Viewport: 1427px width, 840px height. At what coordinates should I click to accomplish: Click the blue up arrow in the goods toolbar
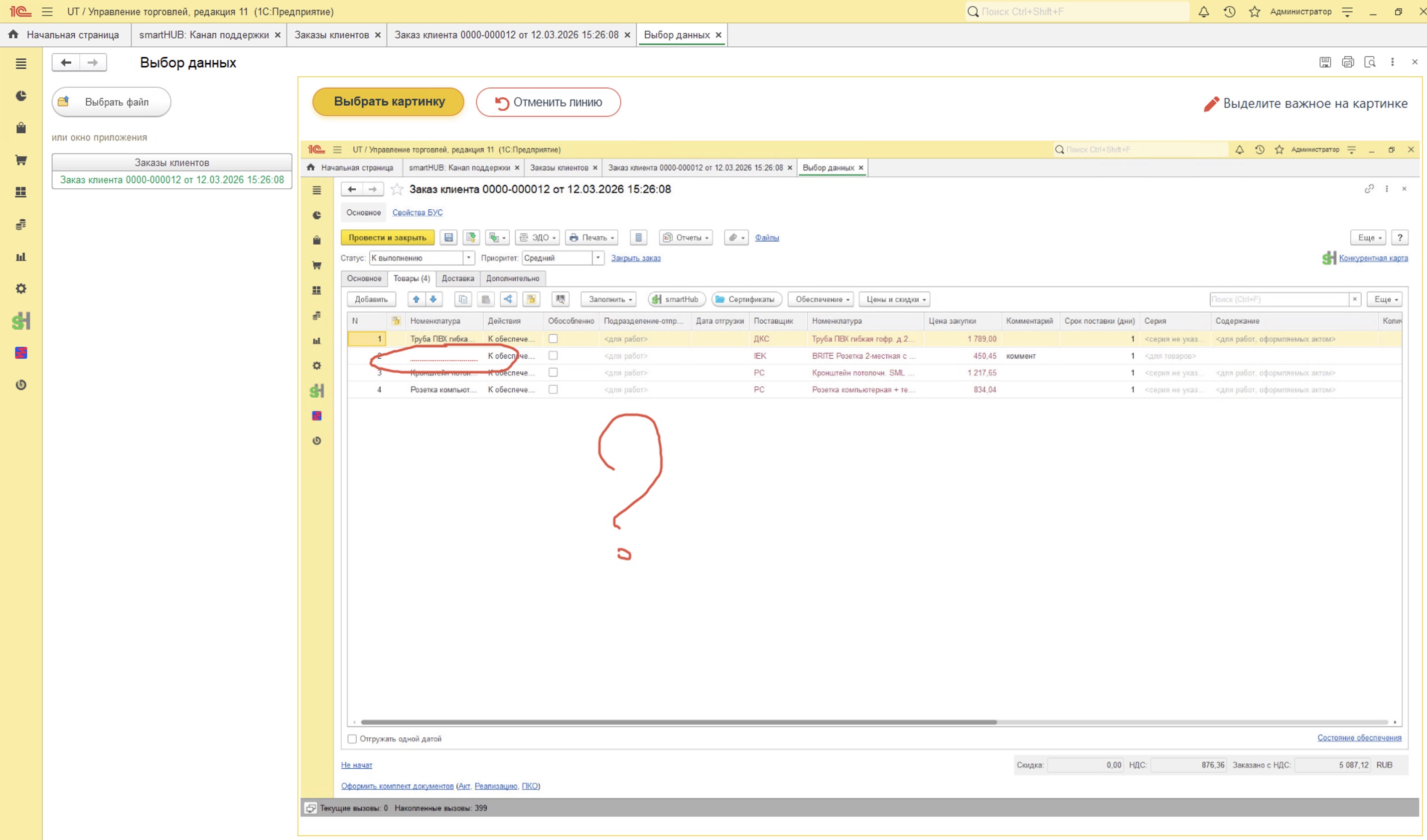point(416,299)
